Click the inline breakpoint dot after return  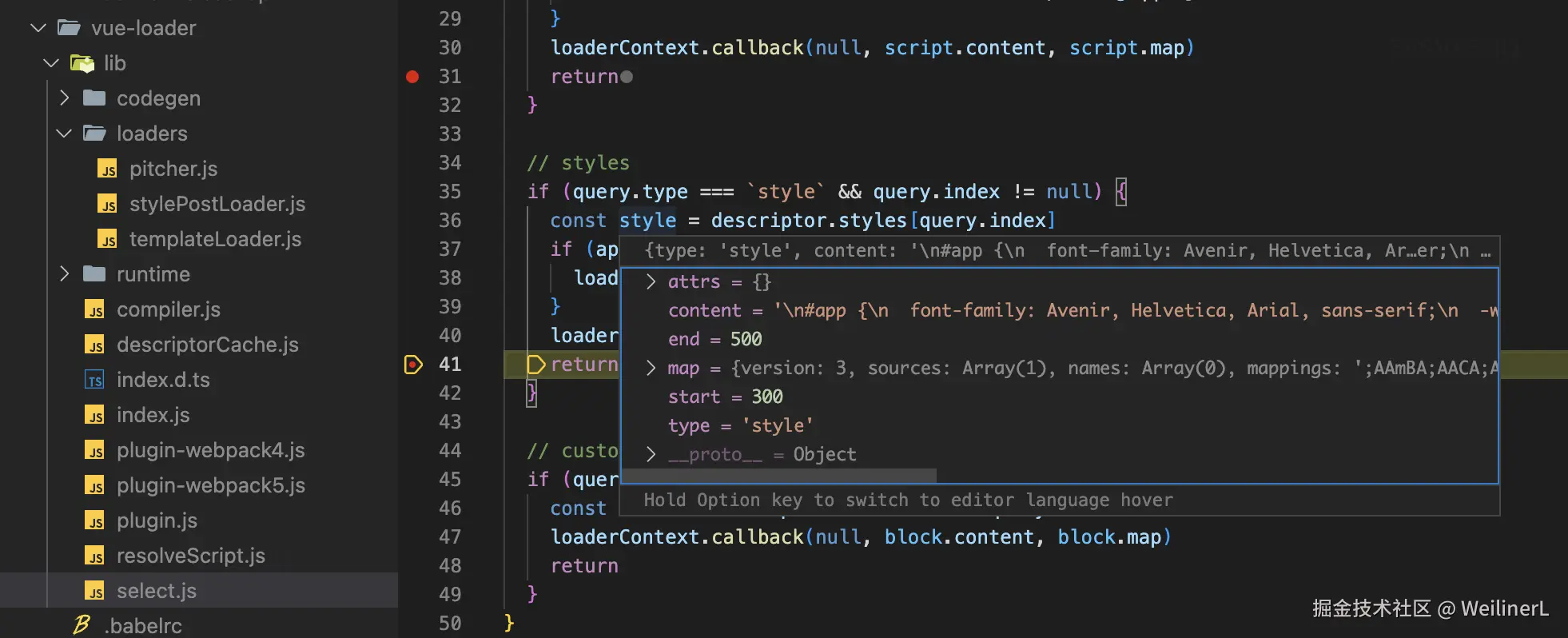(x=627, y=77)
